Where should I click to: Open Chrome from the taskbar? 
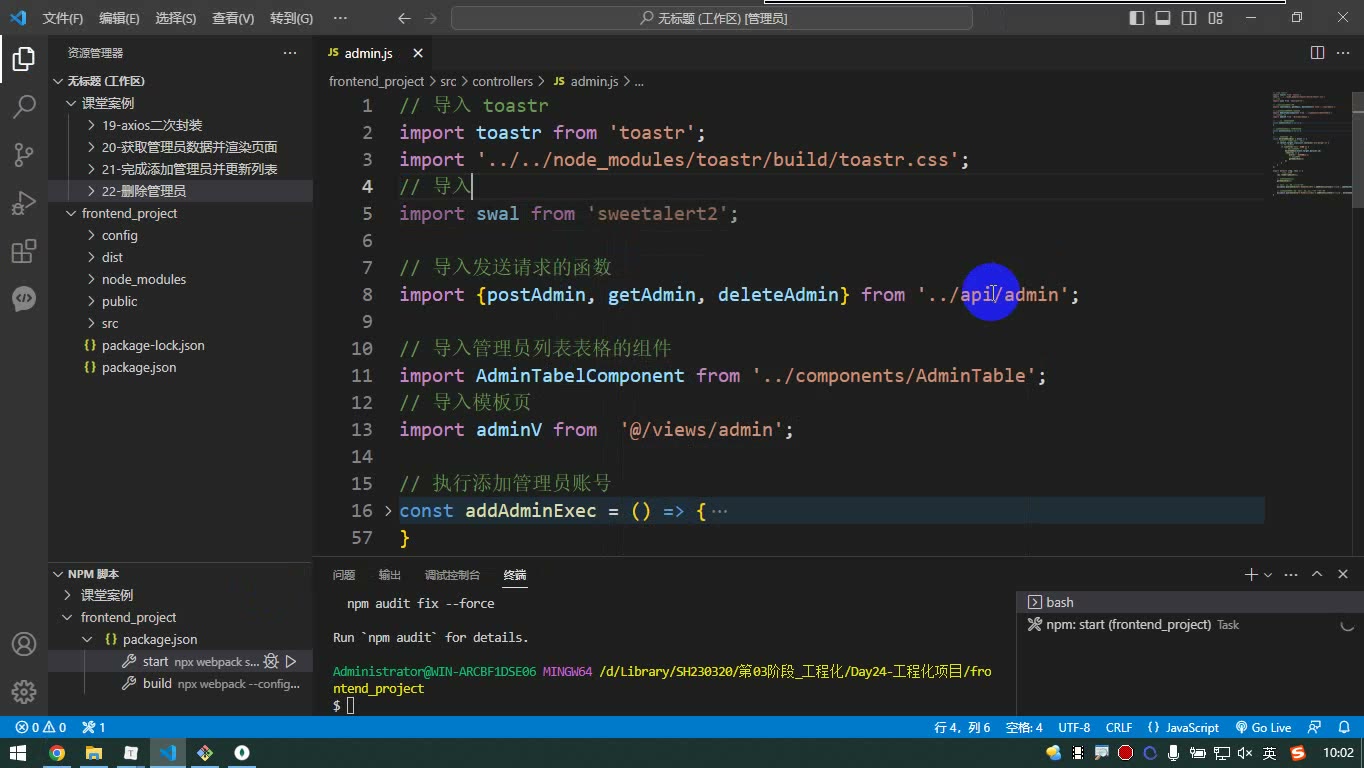point(57,753)
